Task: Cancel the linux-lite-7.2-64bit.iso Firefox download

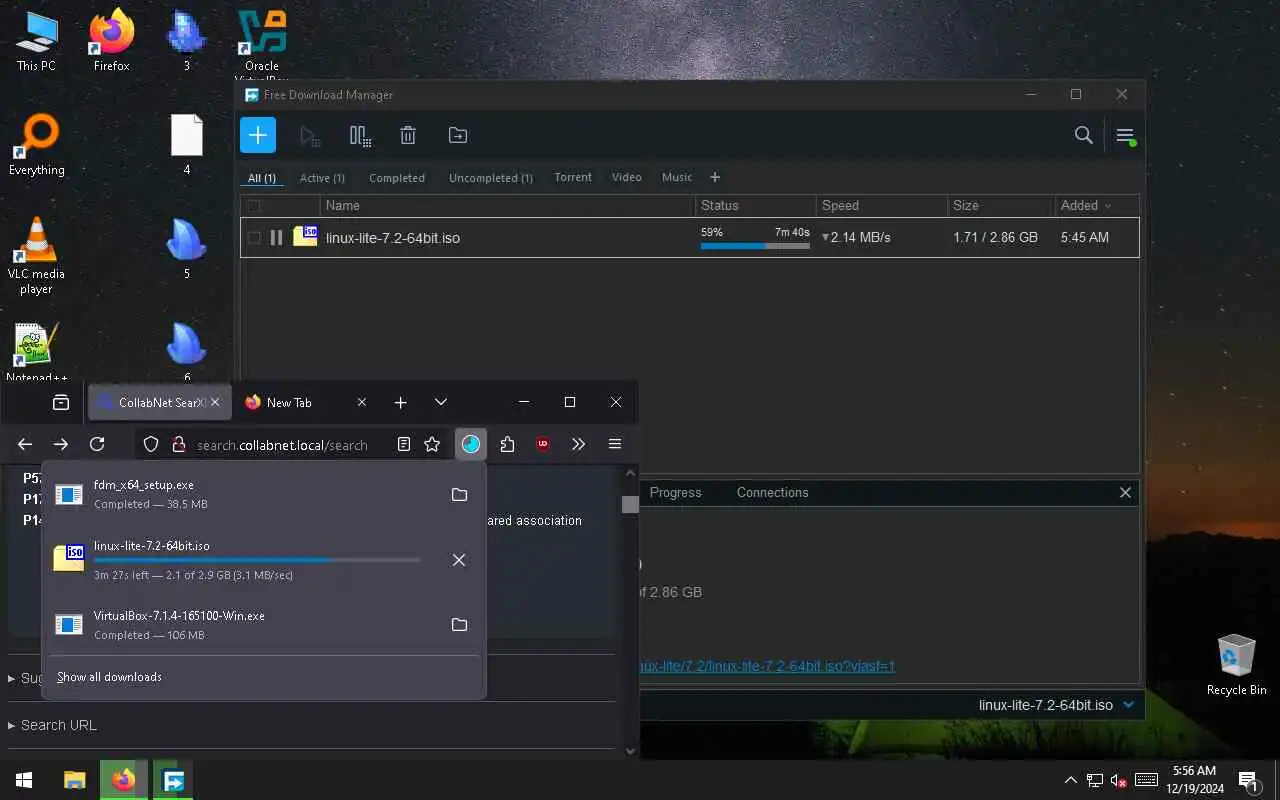Action: (x=459, y=560)
